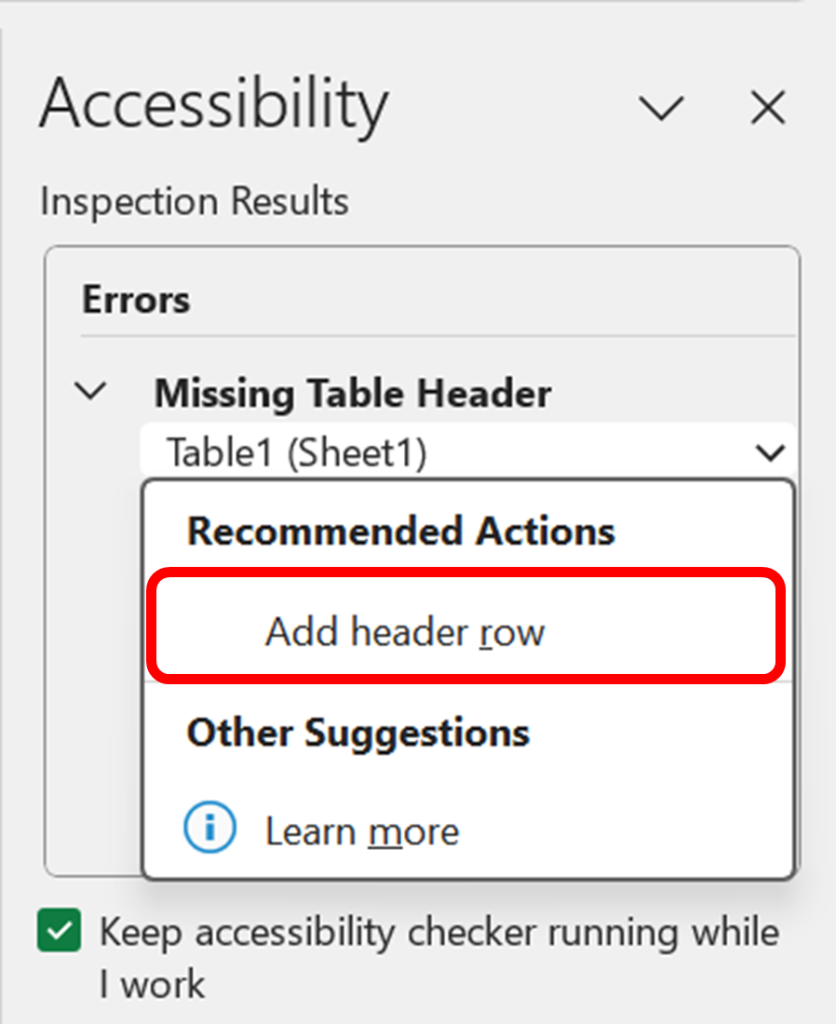Image resolution: width=836 pixels, height=1024 pixels.
Task: Open the Learn more link
Action: (361, 830)
